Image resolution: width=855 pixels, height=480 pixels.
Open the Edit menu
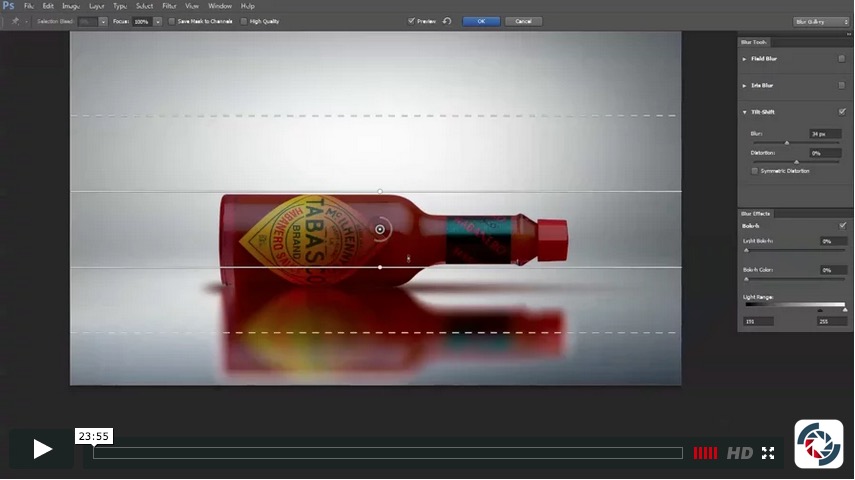pyautogui.click(x=48, y=6)
